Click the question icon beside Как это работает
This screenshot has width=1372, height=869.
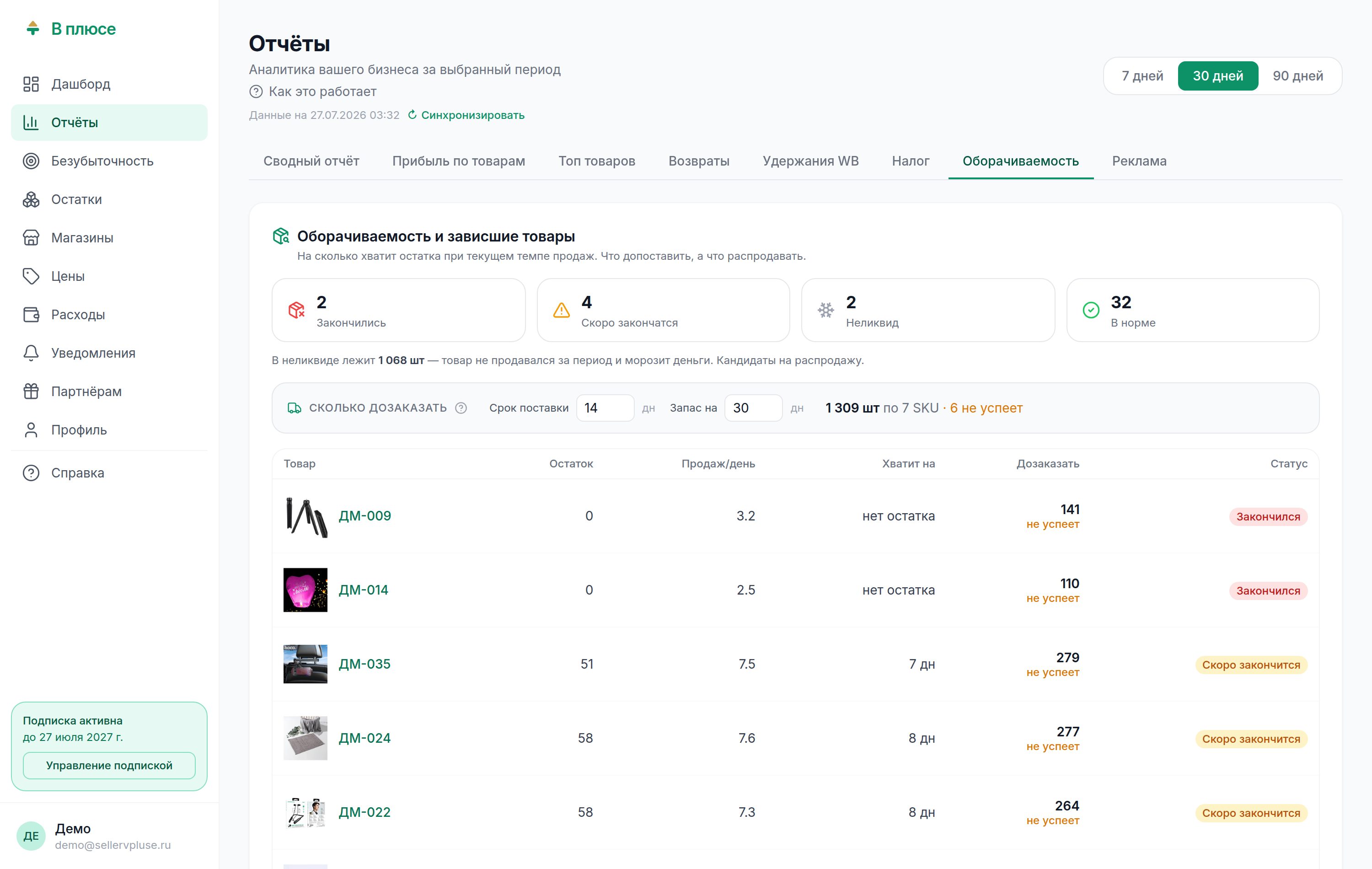click(x=256, y=92)
